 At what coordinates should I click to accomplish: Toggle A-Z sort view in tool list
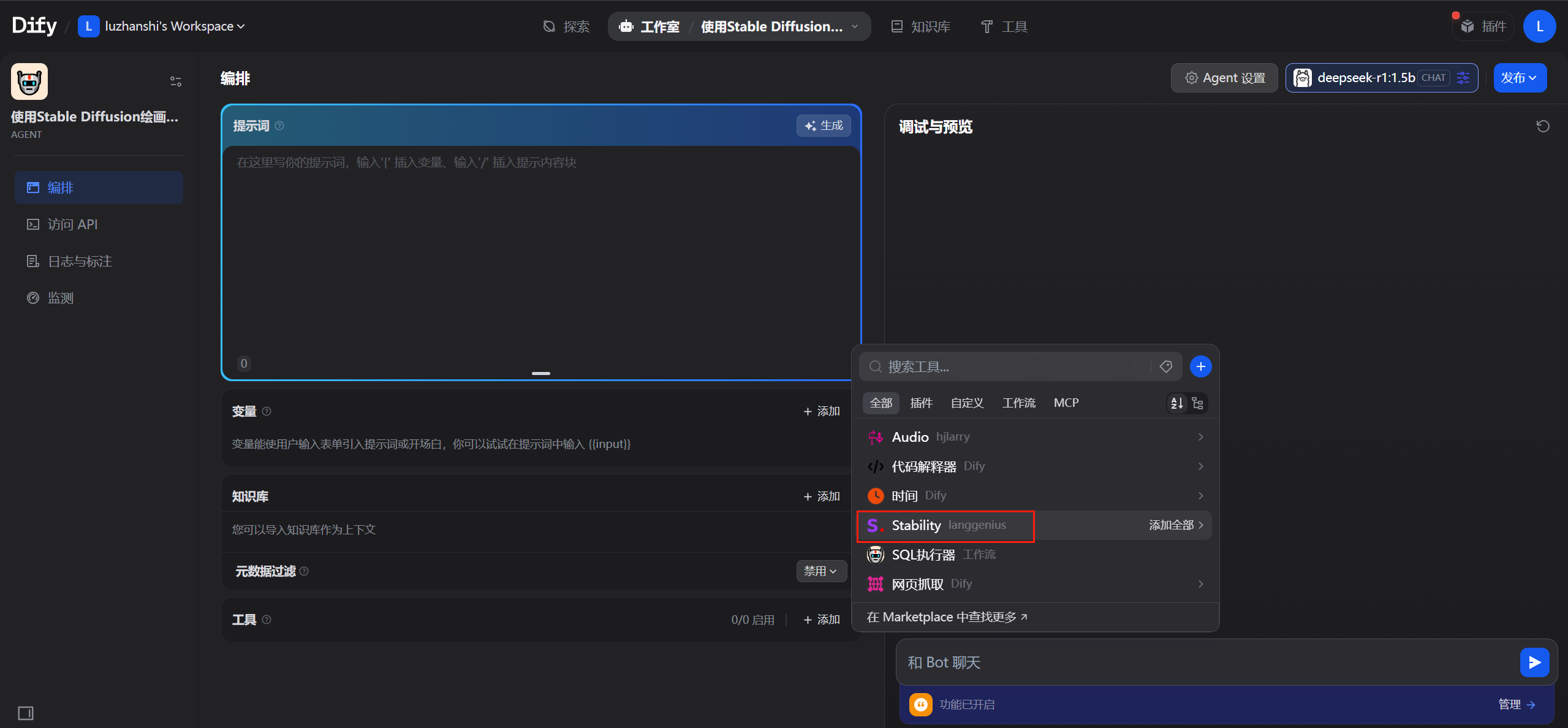coord(1176,403)
